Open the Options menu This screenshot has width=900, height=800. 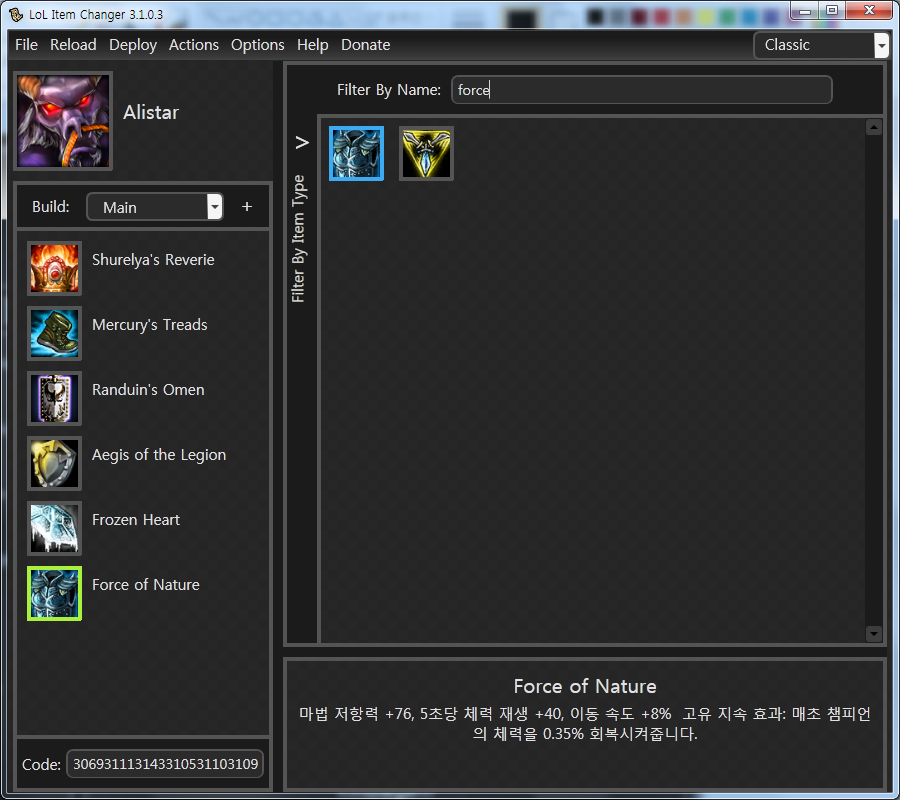(257, 45)
